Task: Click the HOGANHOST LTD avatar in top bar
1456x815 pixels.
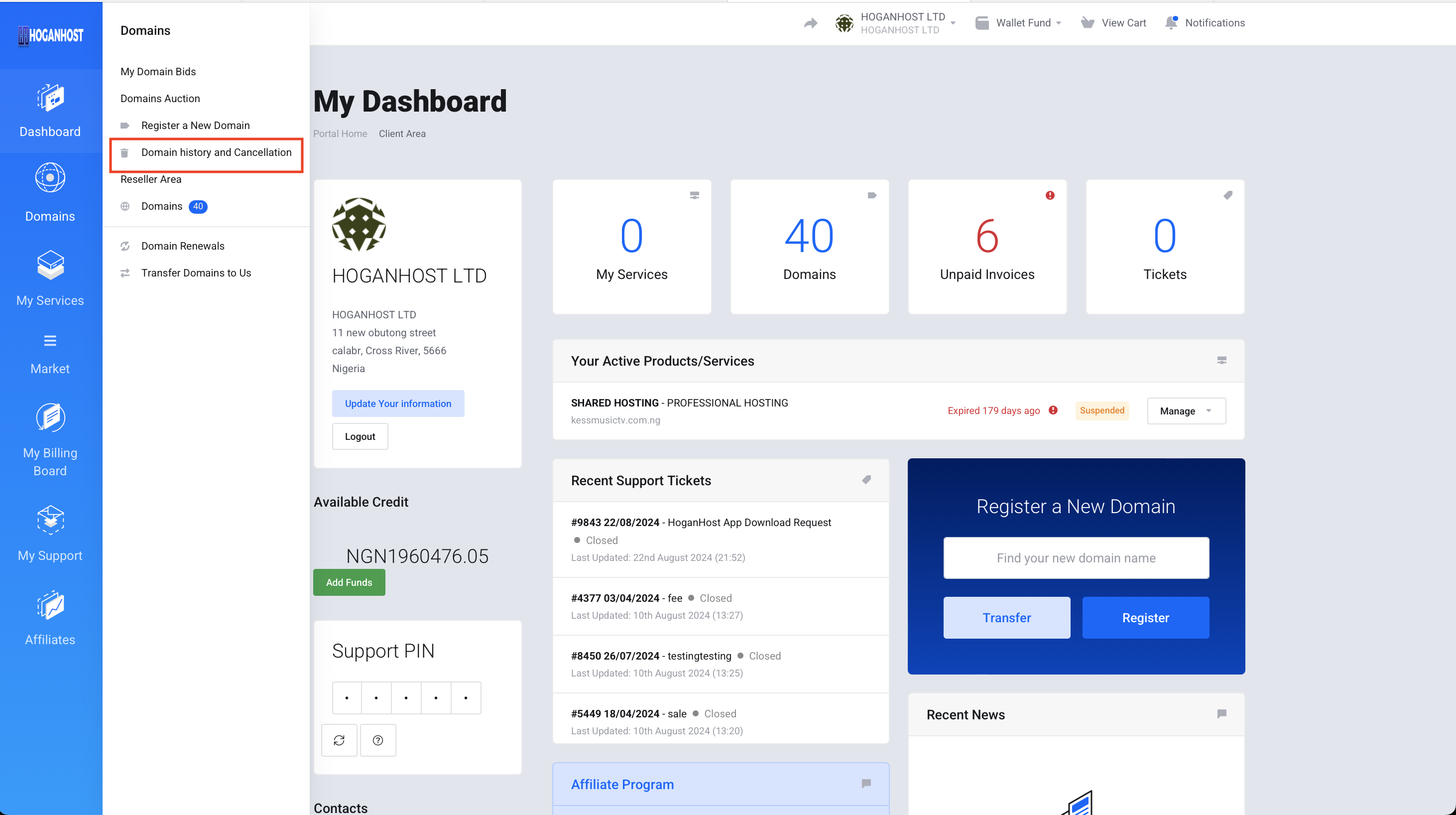Action: coord(844,23)
